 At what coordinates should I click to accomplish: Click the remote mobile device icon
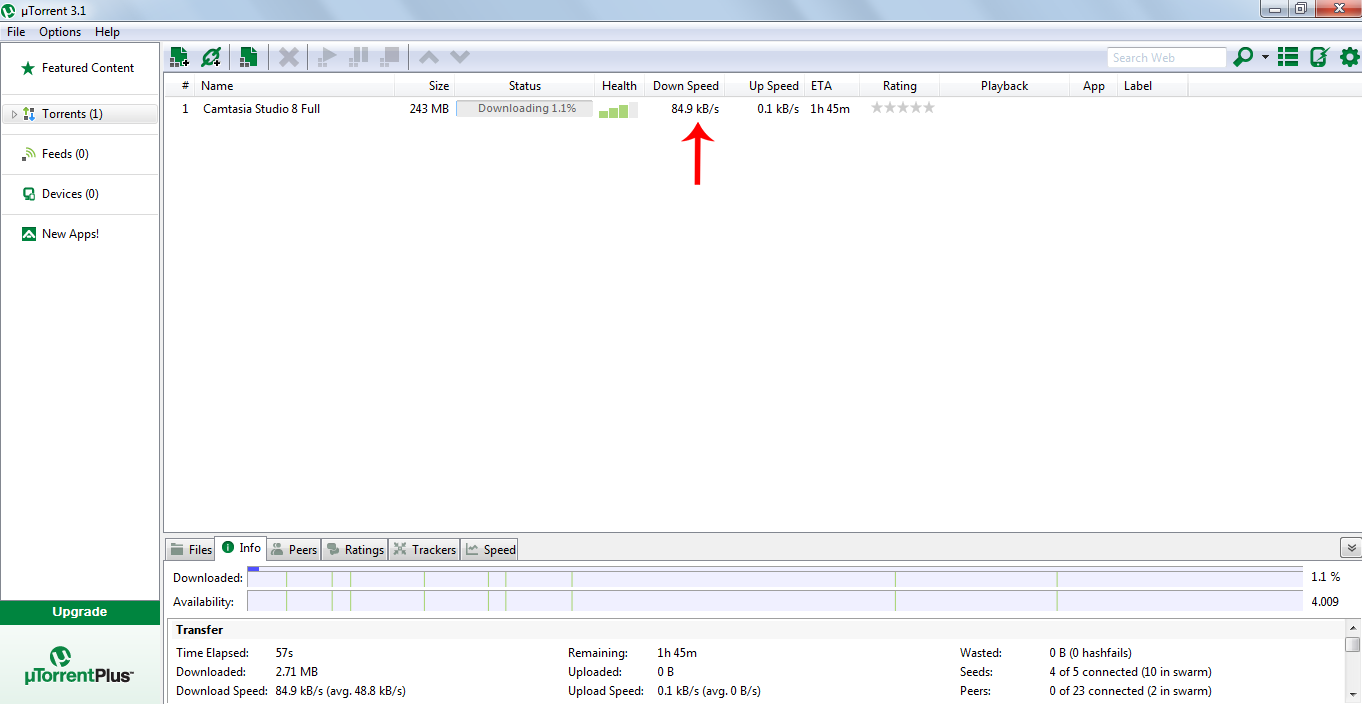(x=1319, y=57)
